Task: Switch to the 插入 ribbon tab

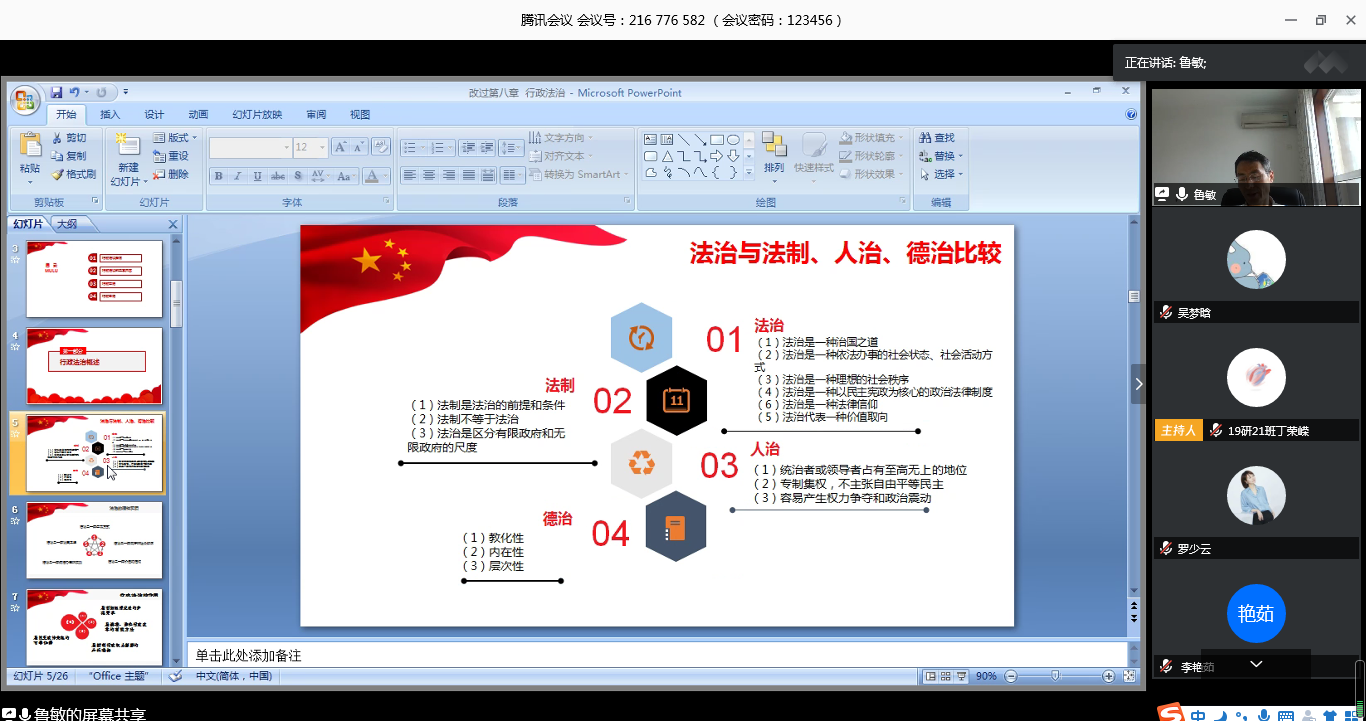Action: click(109, 113)
